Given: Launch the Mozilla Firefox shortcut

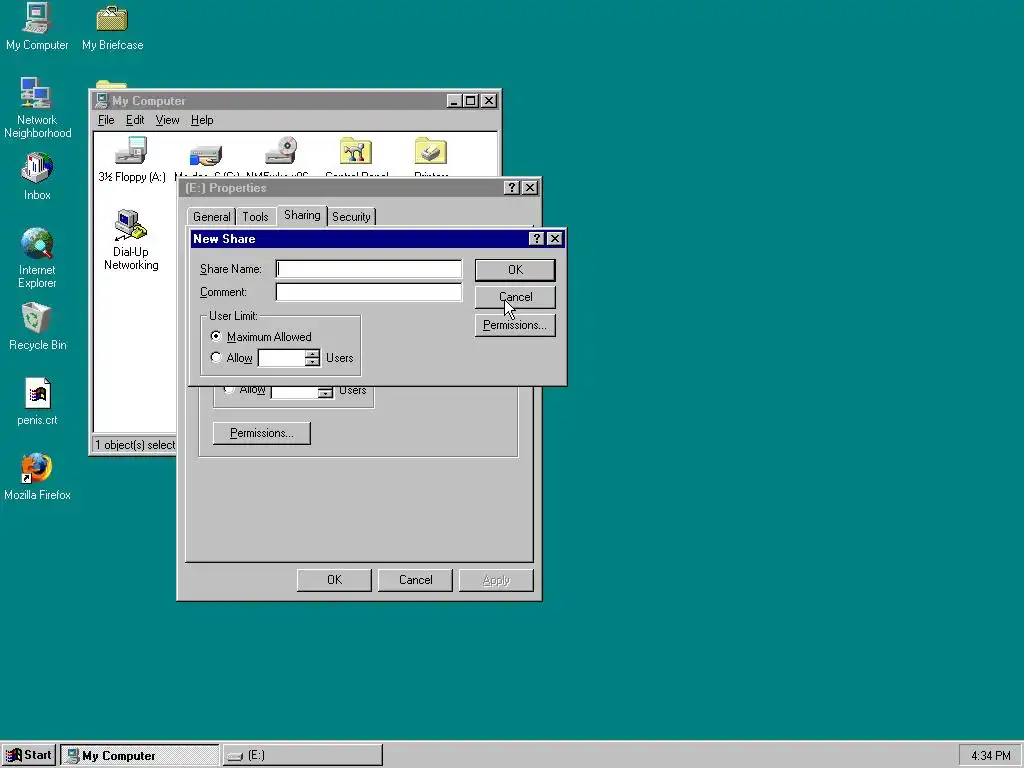Looking at the screenshot, I should pos(37,477).
